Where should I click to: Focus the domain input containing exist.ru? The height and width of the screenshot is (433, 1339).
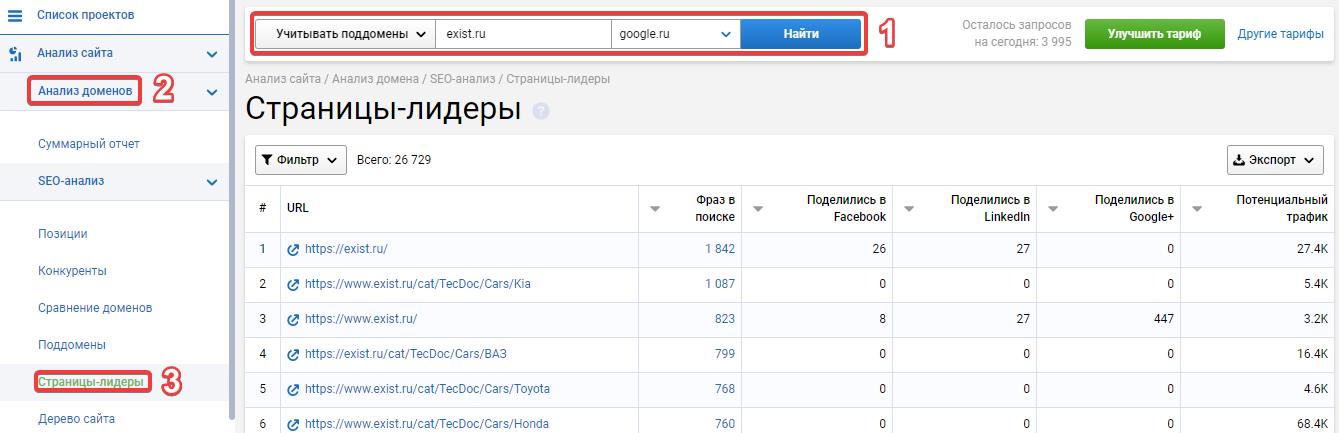coord(523,33)
